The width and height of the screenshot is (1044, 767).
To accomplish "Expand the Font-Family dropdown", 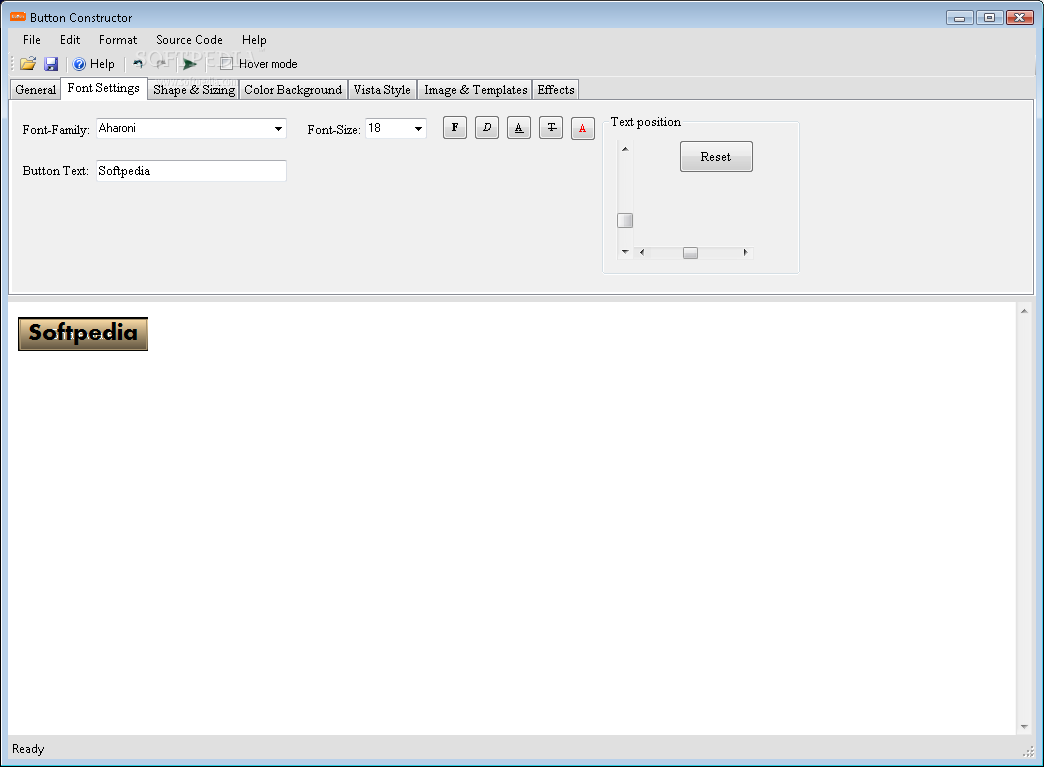I will (x=278, y=128).
